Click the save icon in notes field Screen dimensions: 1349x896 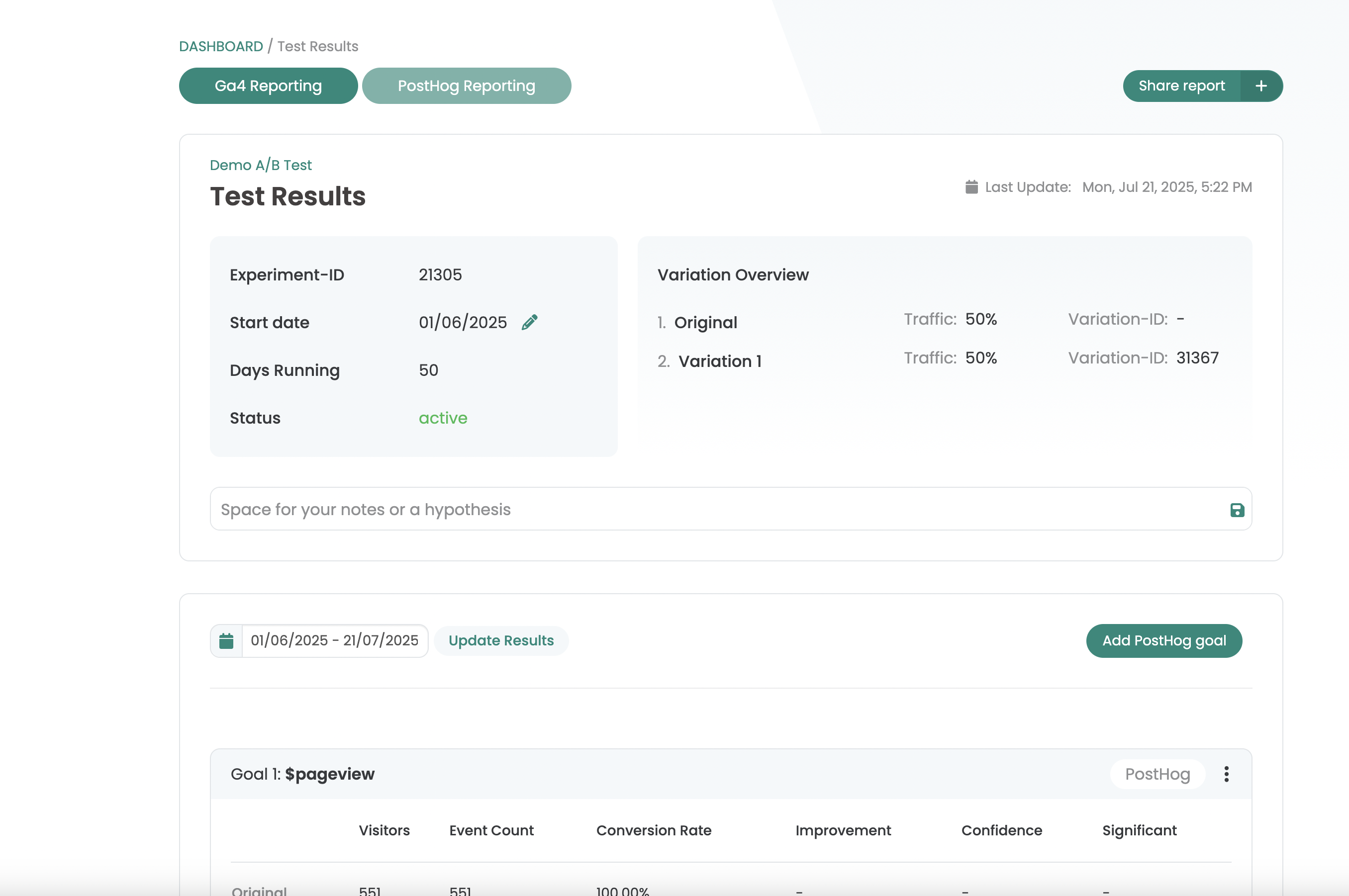tap(1237, 510)
